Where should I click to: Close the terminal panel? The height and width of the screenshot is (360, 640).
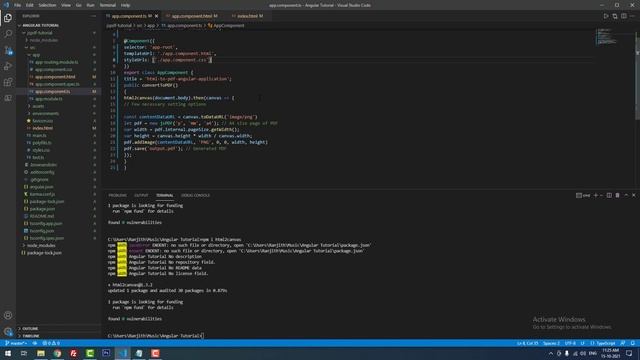click(x=634, y=196)
